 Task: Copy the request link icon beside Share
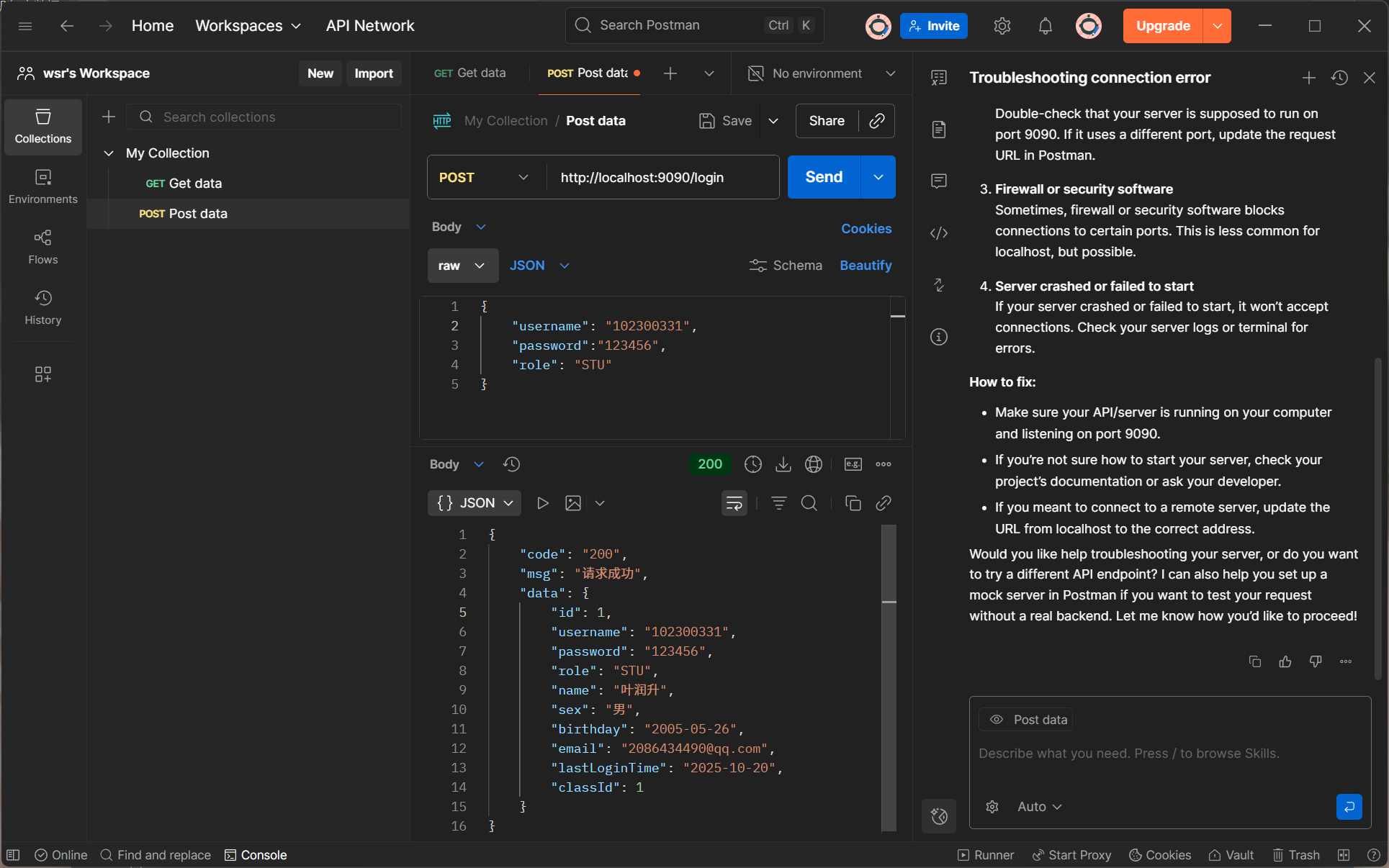pyautogui.click(x=877, y=121)
